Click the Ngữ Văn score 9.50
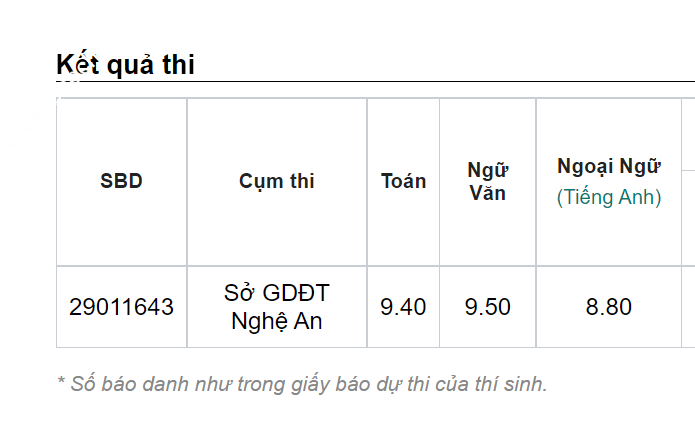695x435 pixels. click(488, 307)
